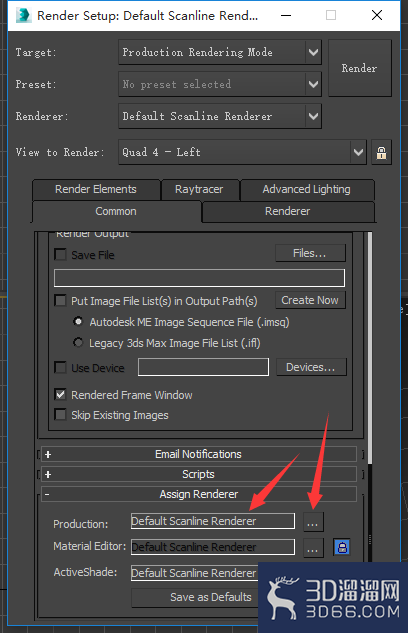Viewport: 408px width, 633px height.
Task: Enable the Use Device checkbox
Action: click(61, 368)
